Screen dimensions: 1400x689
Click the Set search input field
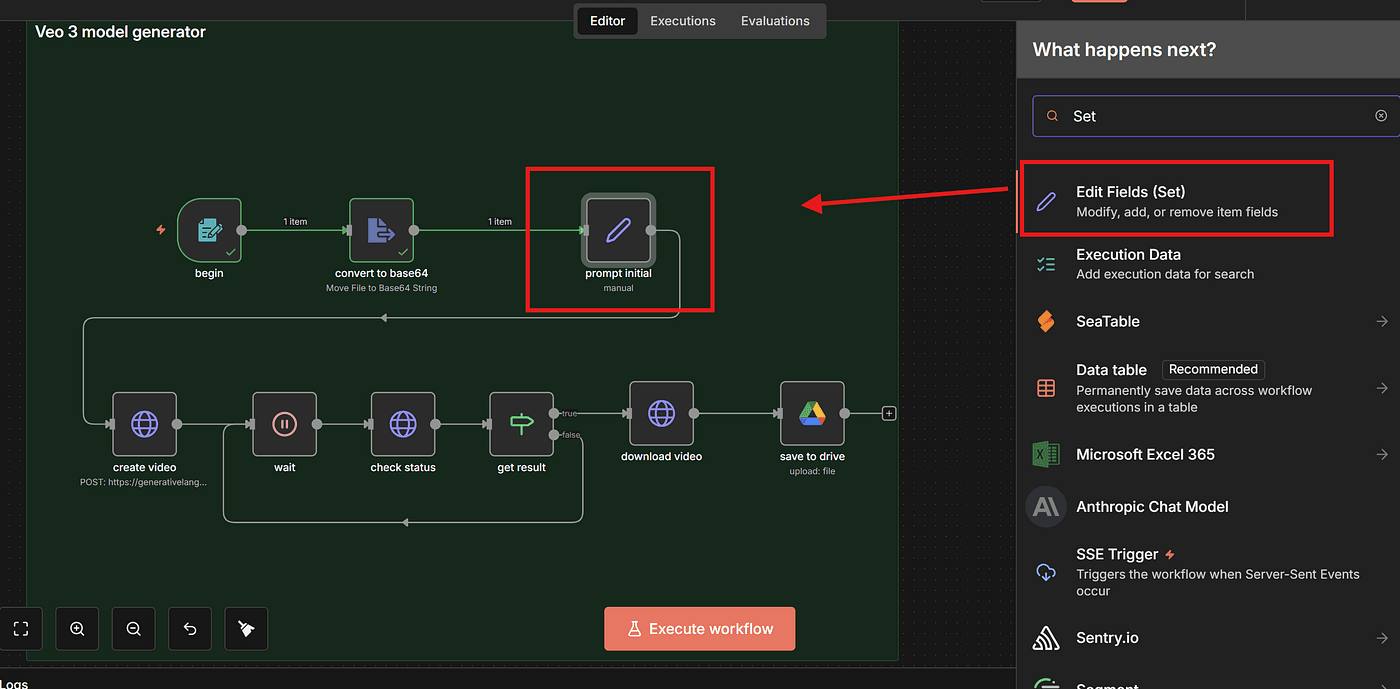1210,116
